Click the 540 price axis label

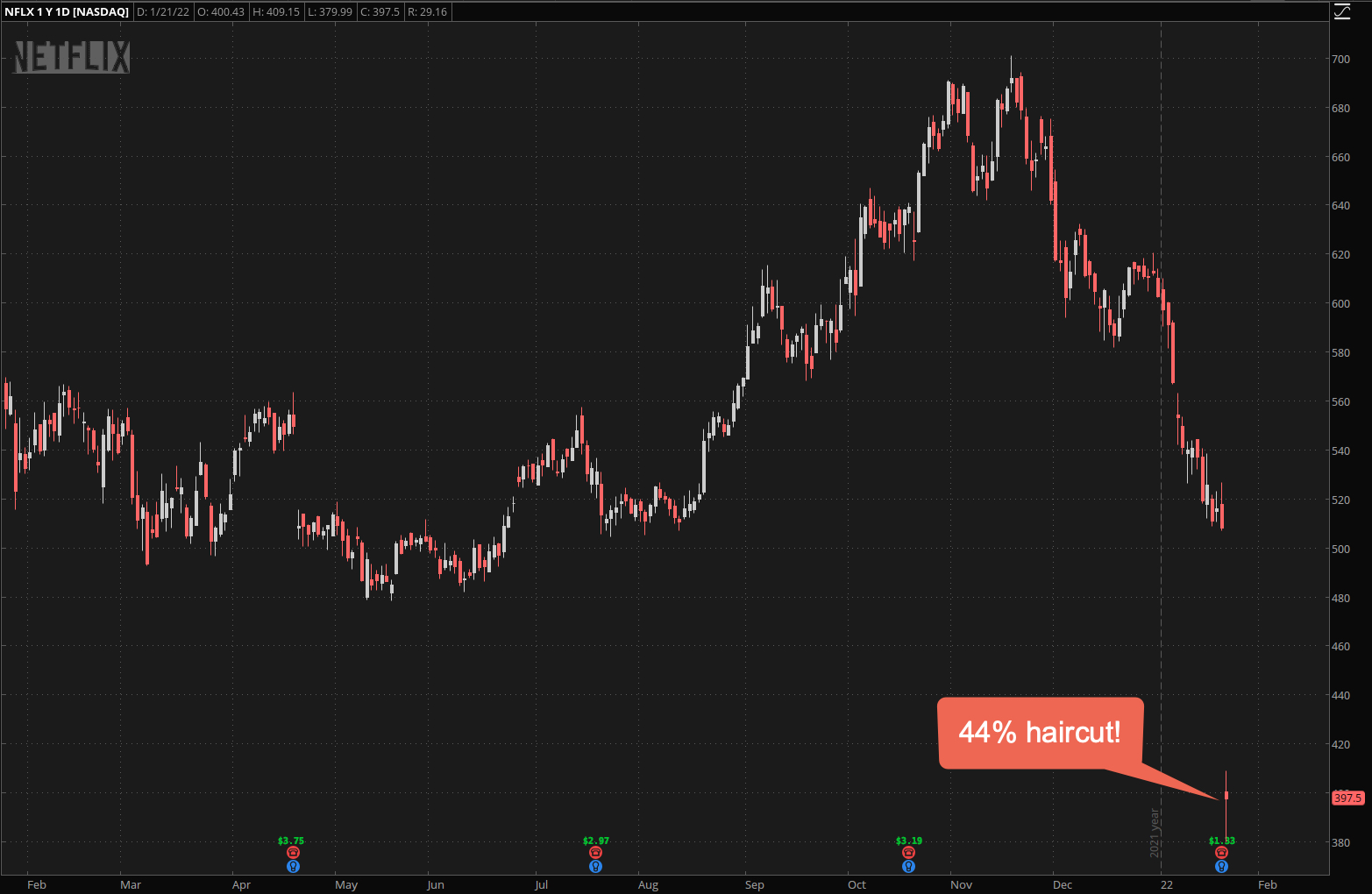tap(1340, 451)
